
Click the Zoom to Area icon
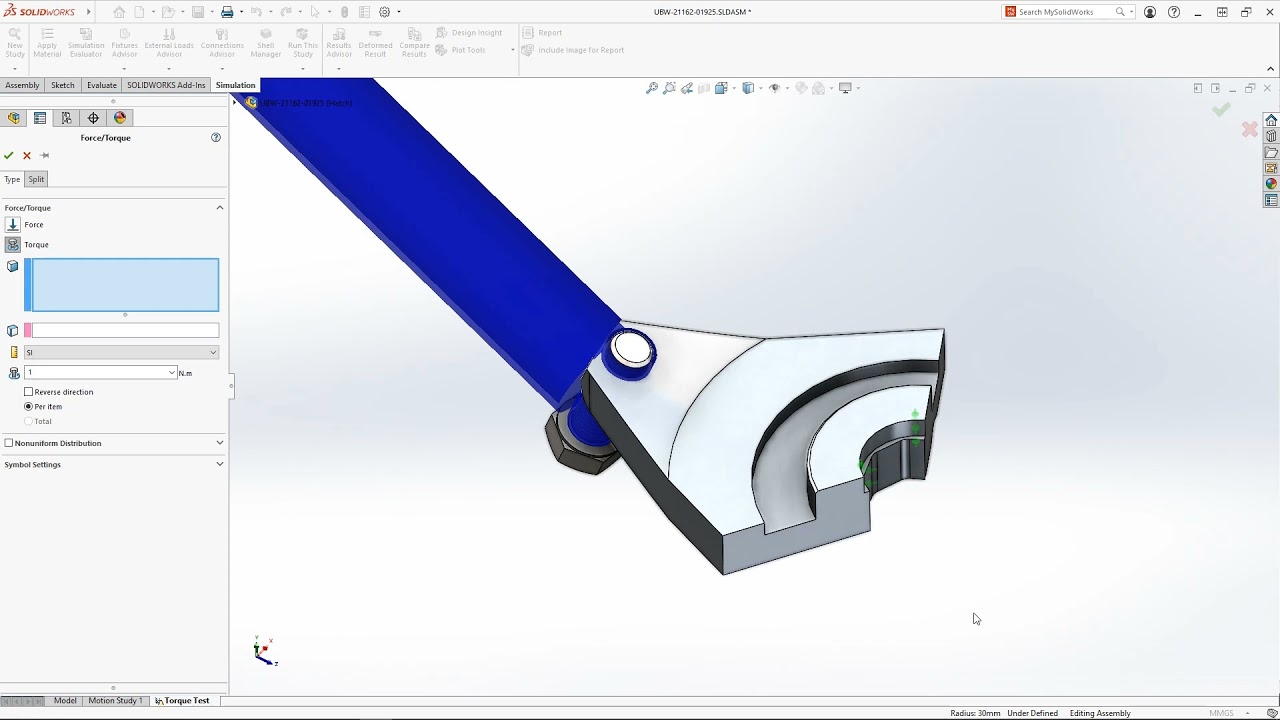coord(669,88)
